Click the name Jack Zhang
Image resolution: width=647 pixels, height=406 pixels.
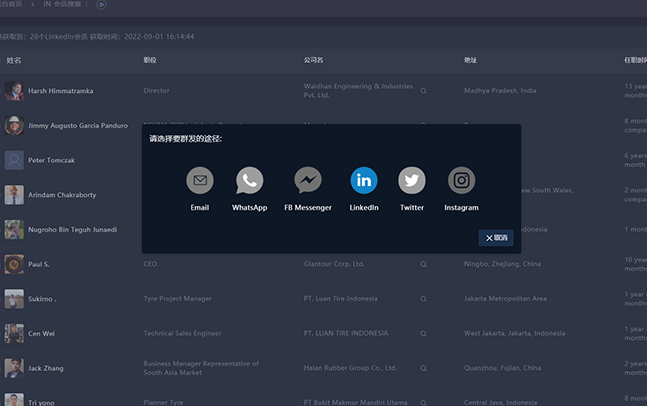tap(46, 368)
